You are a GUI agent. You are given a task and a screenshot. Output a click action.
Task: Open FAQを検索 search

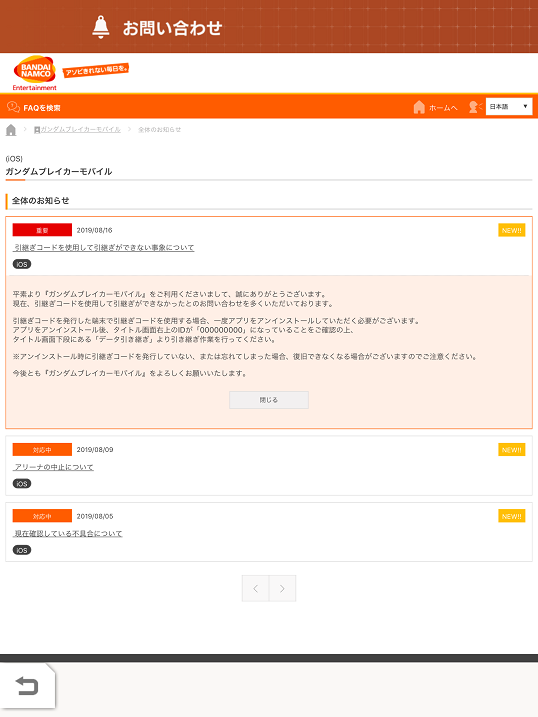pos(42,108)
